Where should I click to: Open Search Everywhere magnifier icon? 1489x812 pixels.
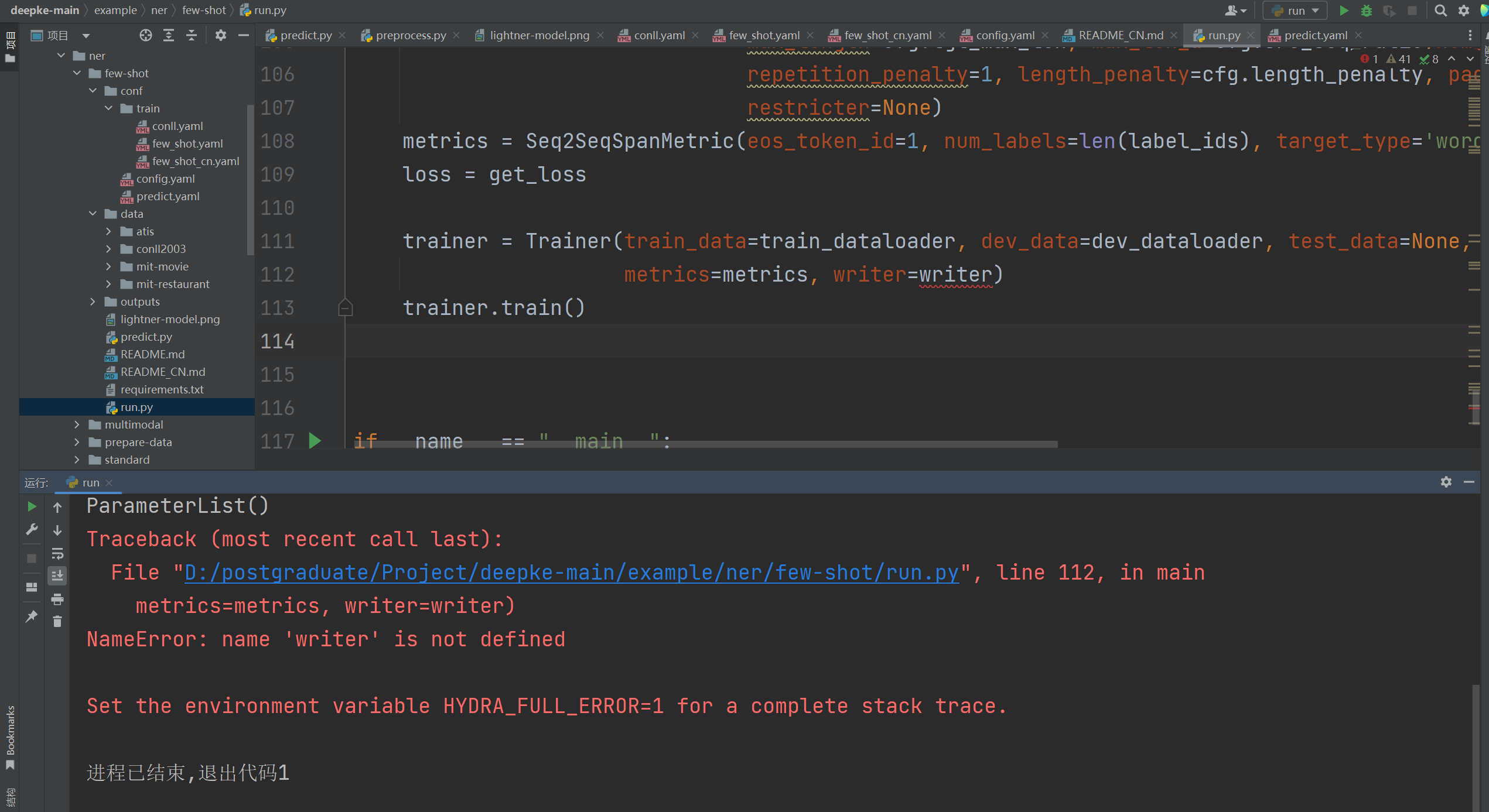coord(1440,11)
